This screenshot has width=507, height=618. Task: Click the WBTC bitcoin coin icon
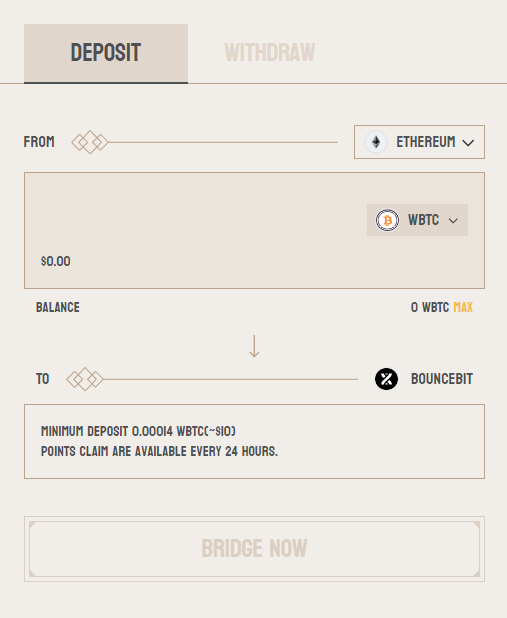point(387,220)
